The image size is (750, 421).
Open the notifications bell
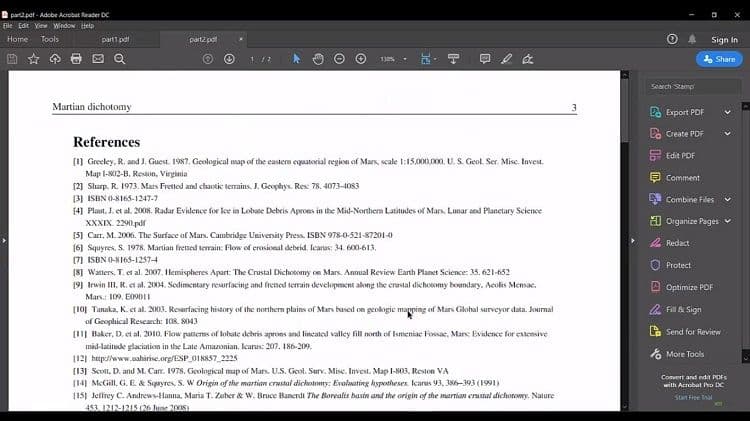click(692, 39)
